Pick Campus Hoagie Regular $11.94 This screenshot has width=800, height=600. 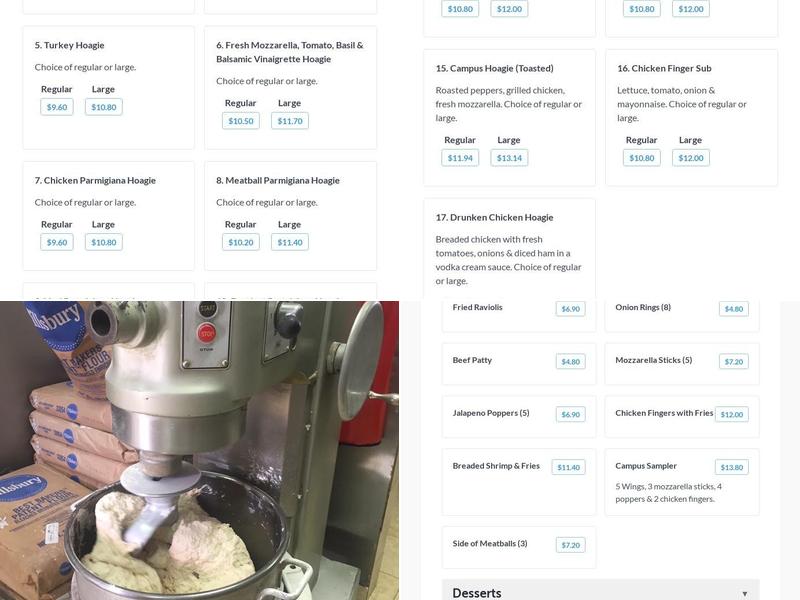460,158
